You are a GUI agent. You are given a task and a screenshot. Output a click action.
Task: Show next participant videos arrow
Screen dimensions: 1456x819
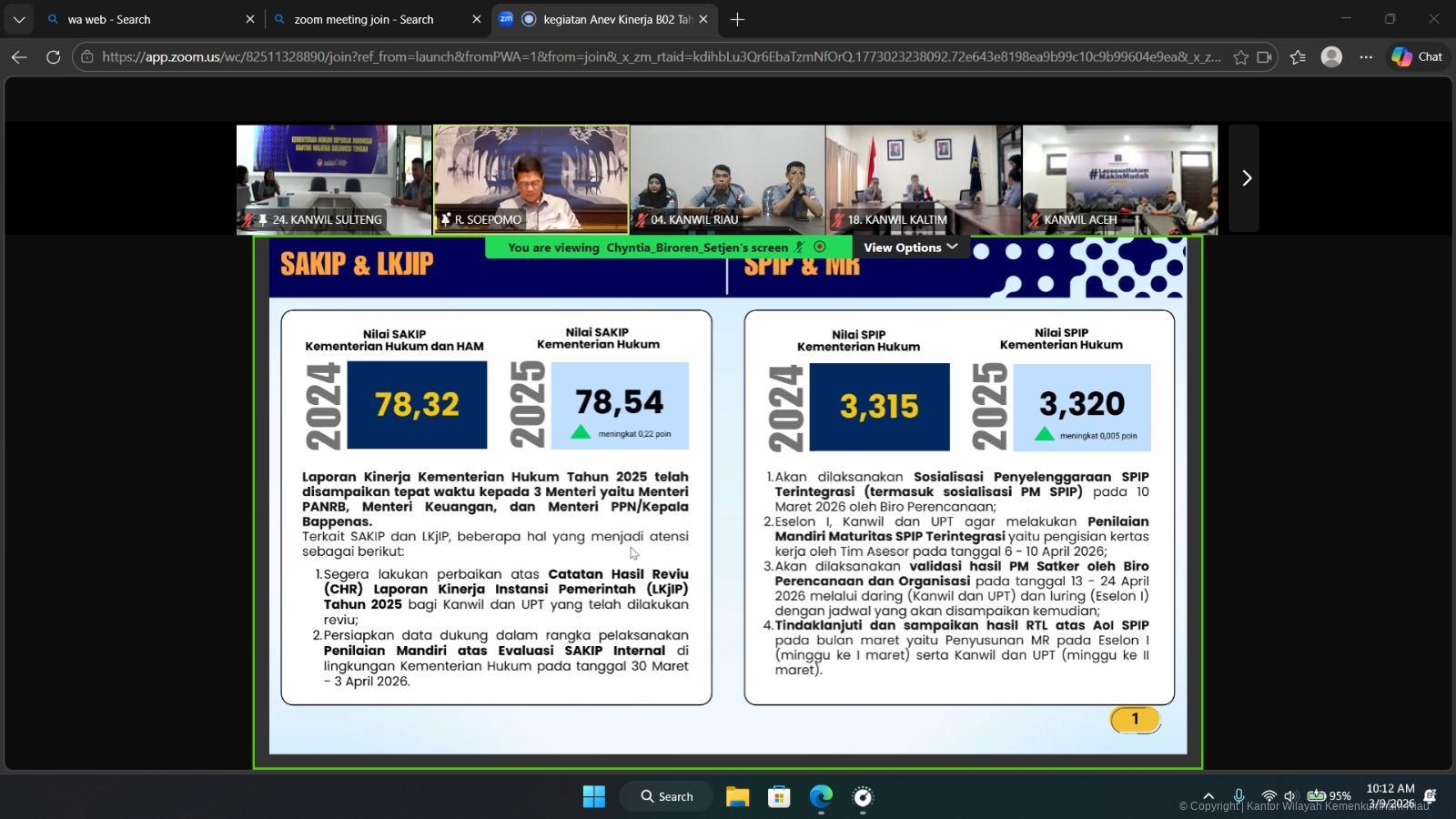1246,178
